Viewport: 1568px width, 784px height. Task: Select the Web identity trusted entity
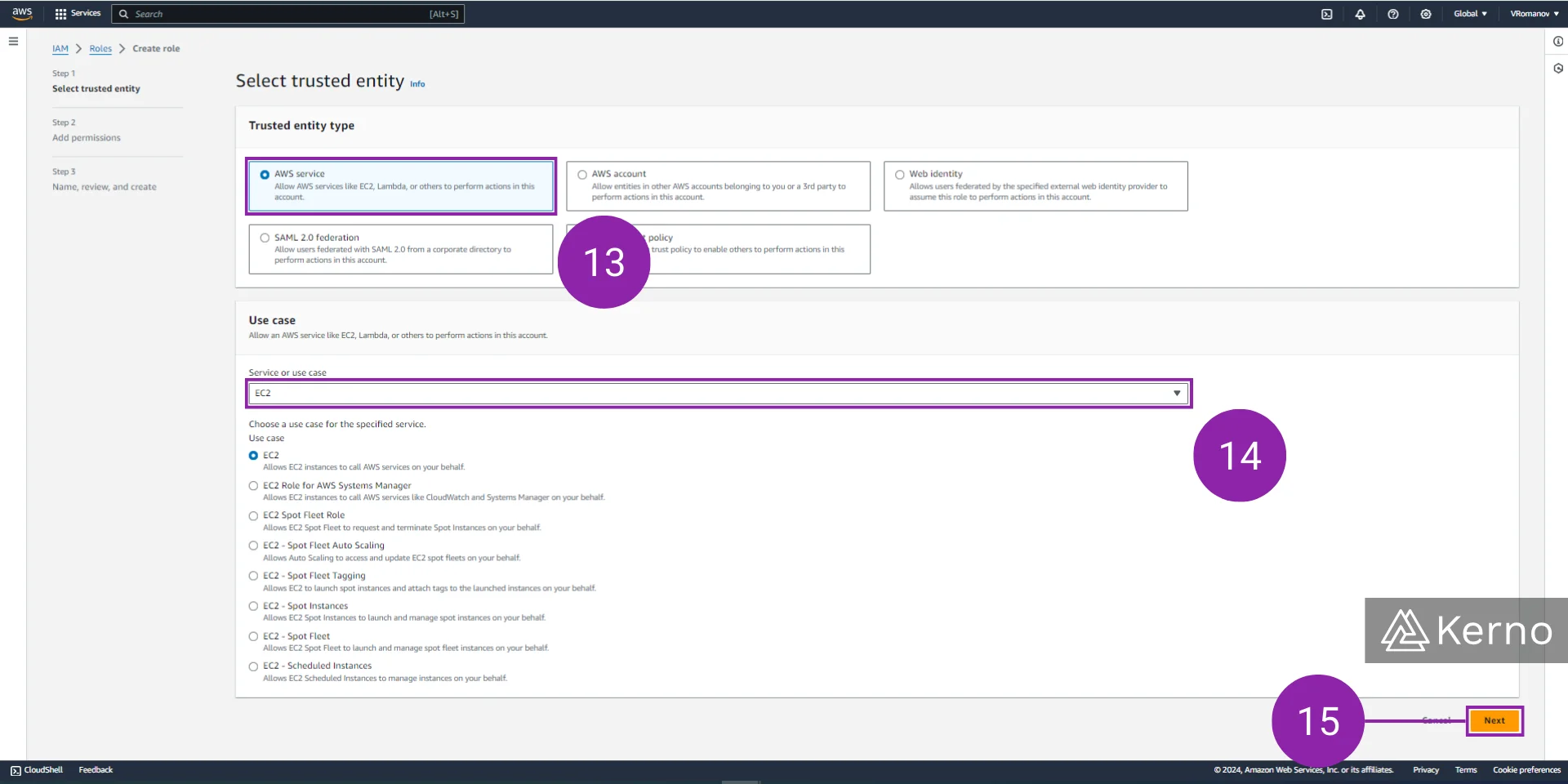click(x=1036, y=186)
